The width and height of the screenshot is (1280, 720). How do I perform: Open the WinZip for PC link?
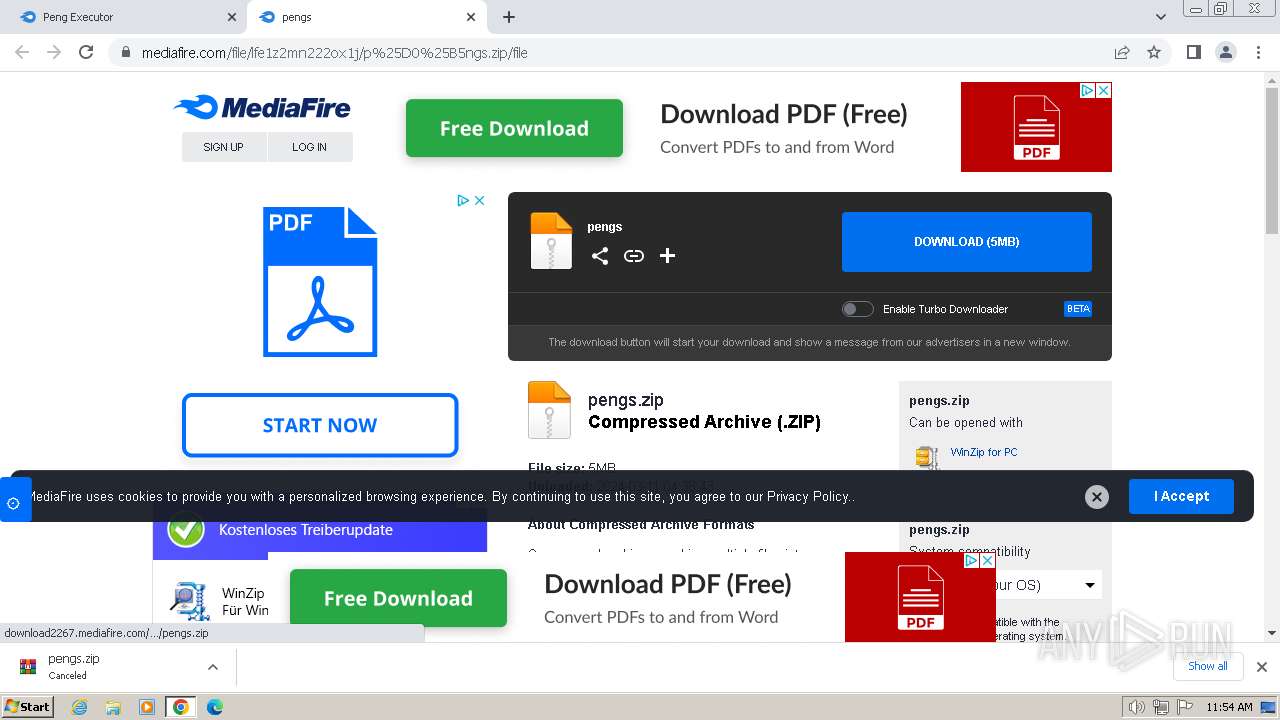pyautogui.click(x=984, y=452)
